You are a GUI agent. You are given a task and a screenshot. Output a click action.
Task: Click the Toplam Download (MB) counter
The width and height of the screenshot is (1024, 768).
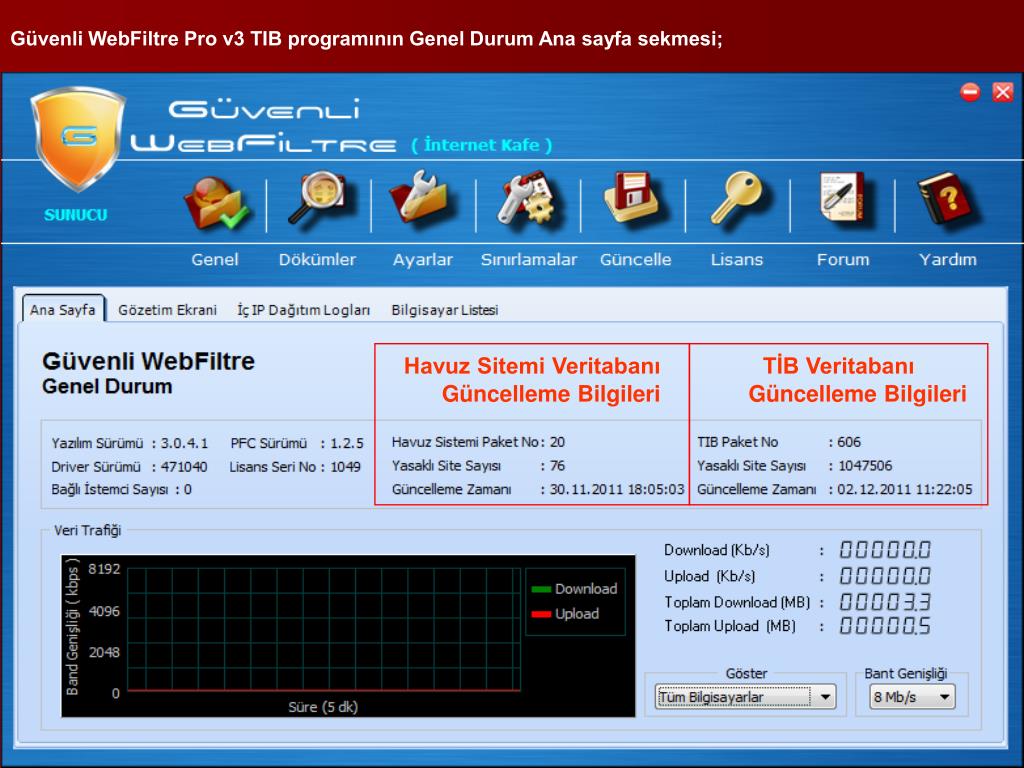(885, 601)
